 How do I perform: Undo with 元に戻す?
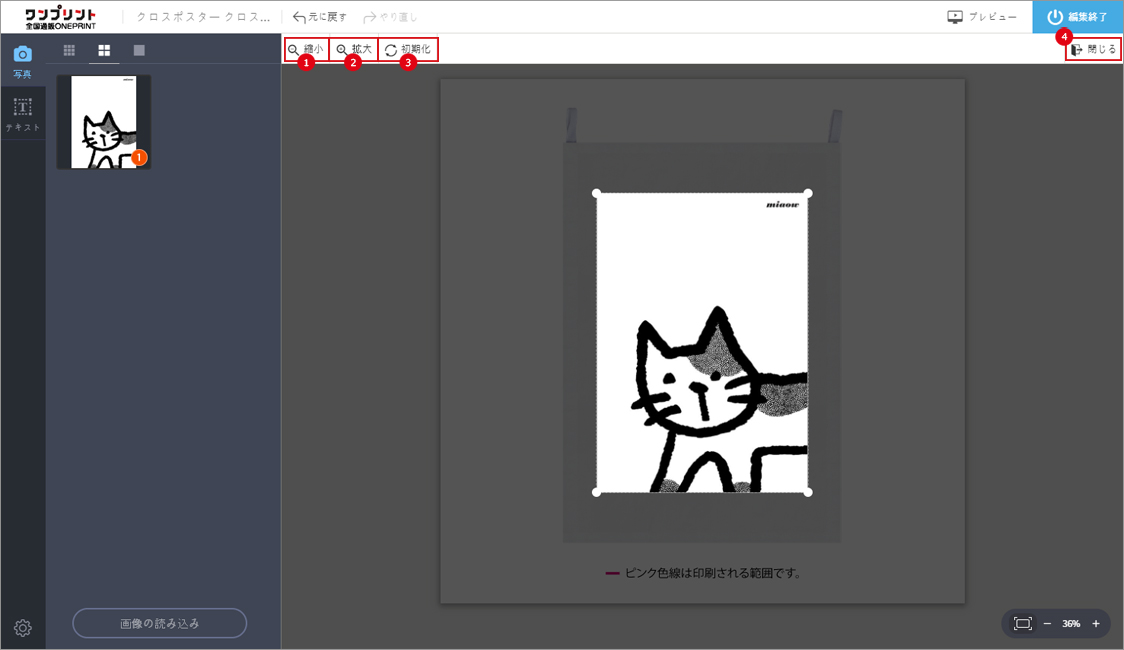pyautogui.click(x=320, y=17)
